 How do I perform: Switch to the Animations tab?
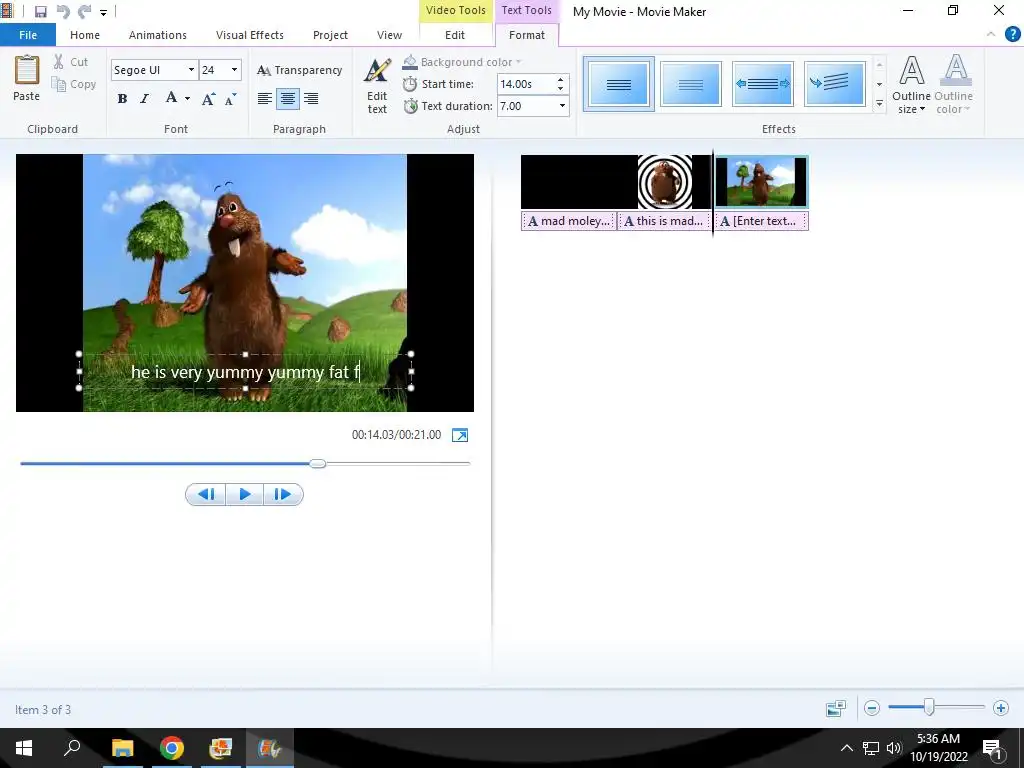[x=157, y=35]
